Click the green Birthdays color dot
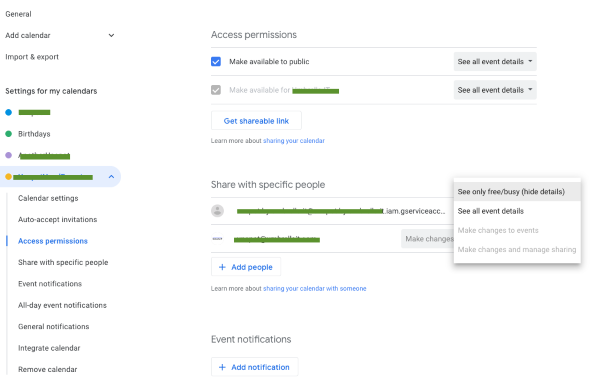600x379 pixels. tap(8, 134)
